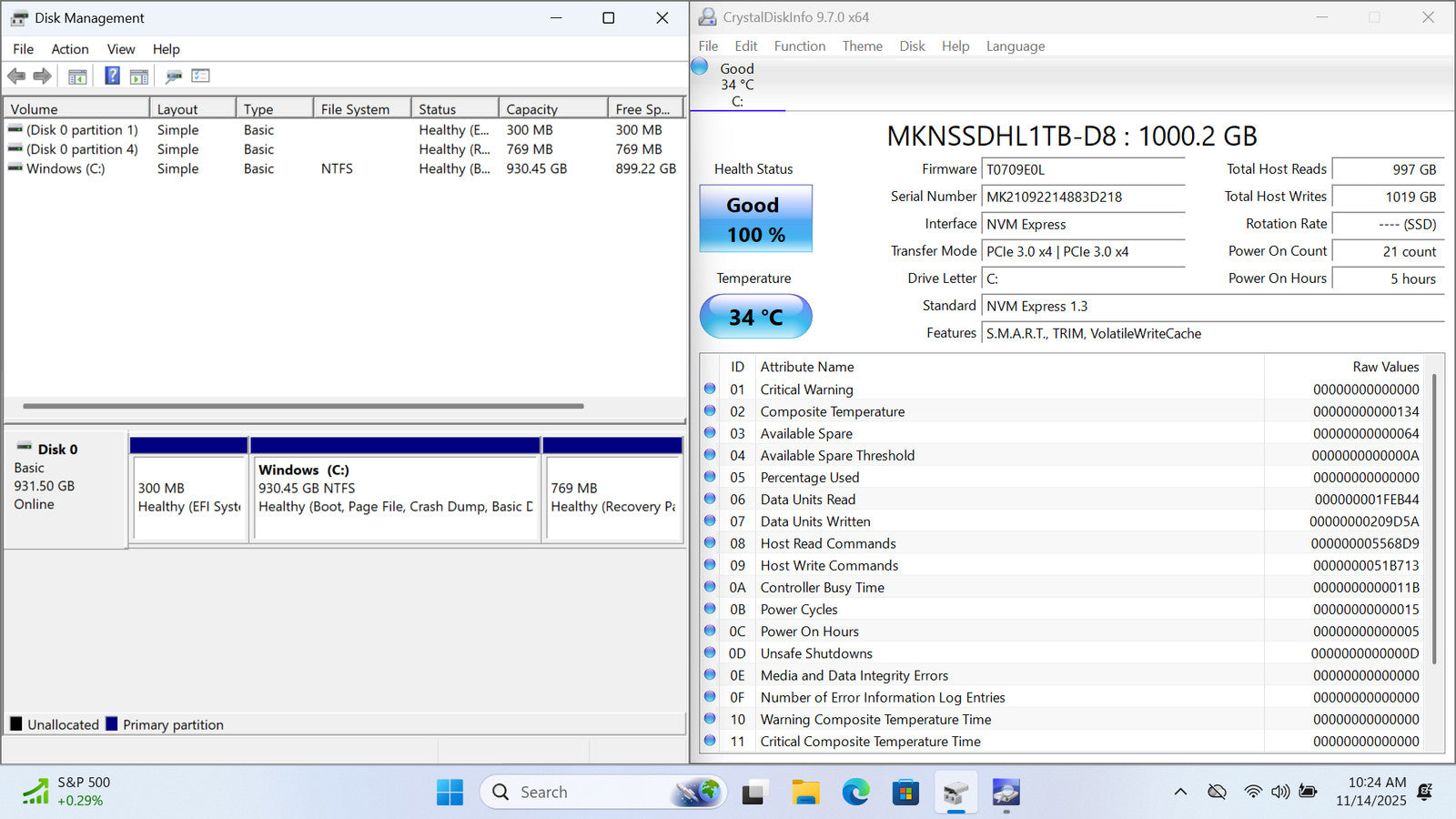
Task: Click the Good 100 % health status button
Action: coord(755,219)
